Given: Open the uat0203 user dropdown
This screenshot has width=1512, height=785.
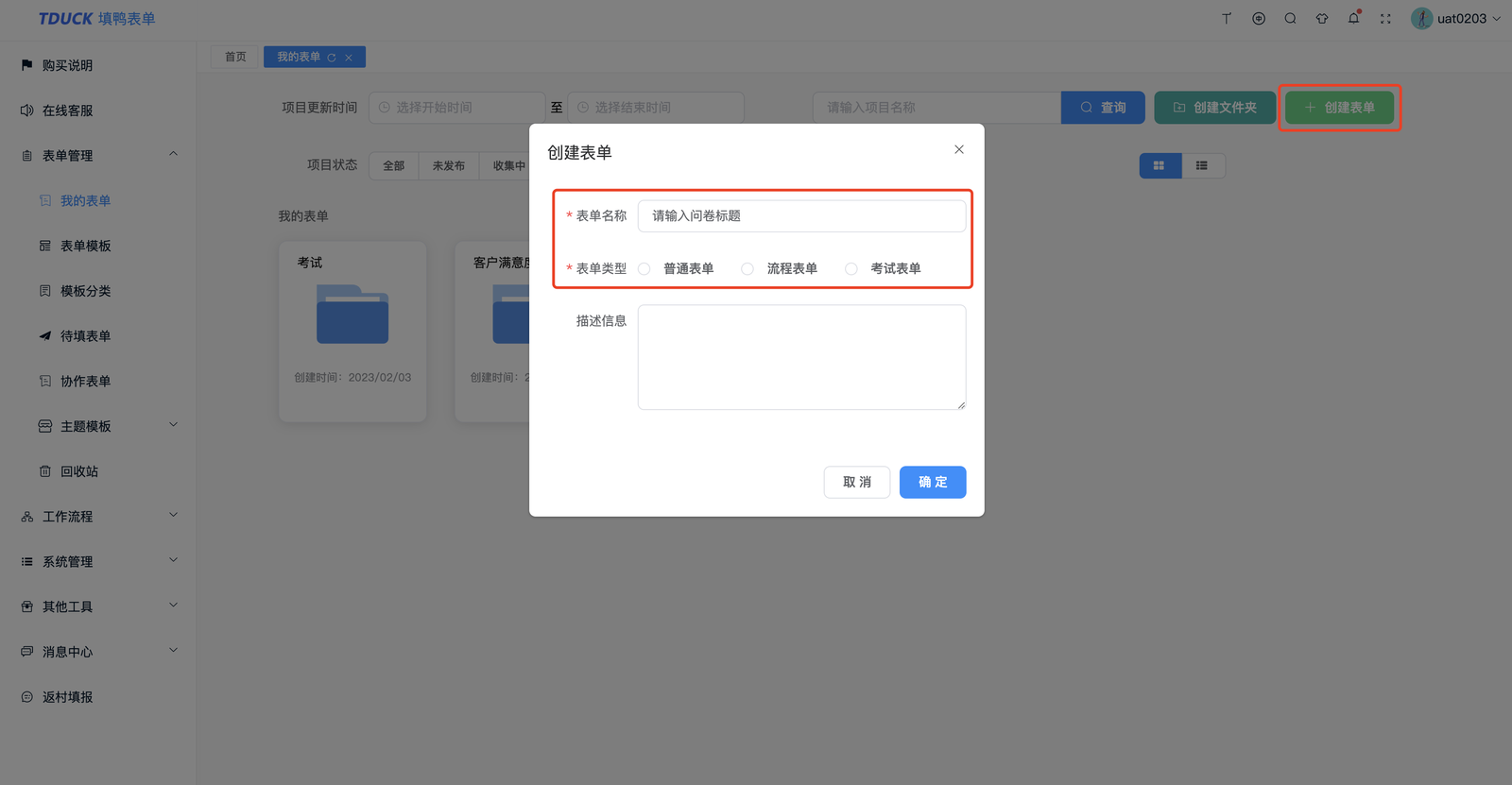Looking at the screenshot, I should pos(1455,18).
